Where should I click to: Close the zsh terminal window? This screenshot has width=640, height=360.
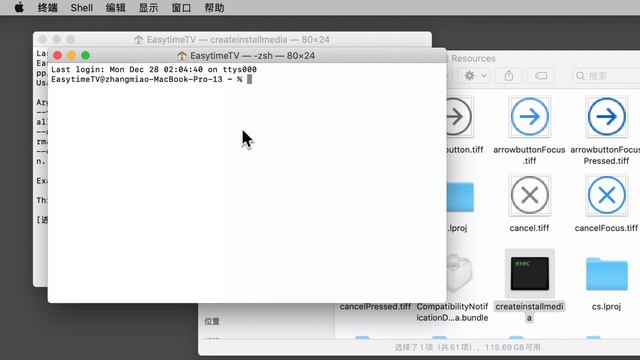(x=58, y=56)
